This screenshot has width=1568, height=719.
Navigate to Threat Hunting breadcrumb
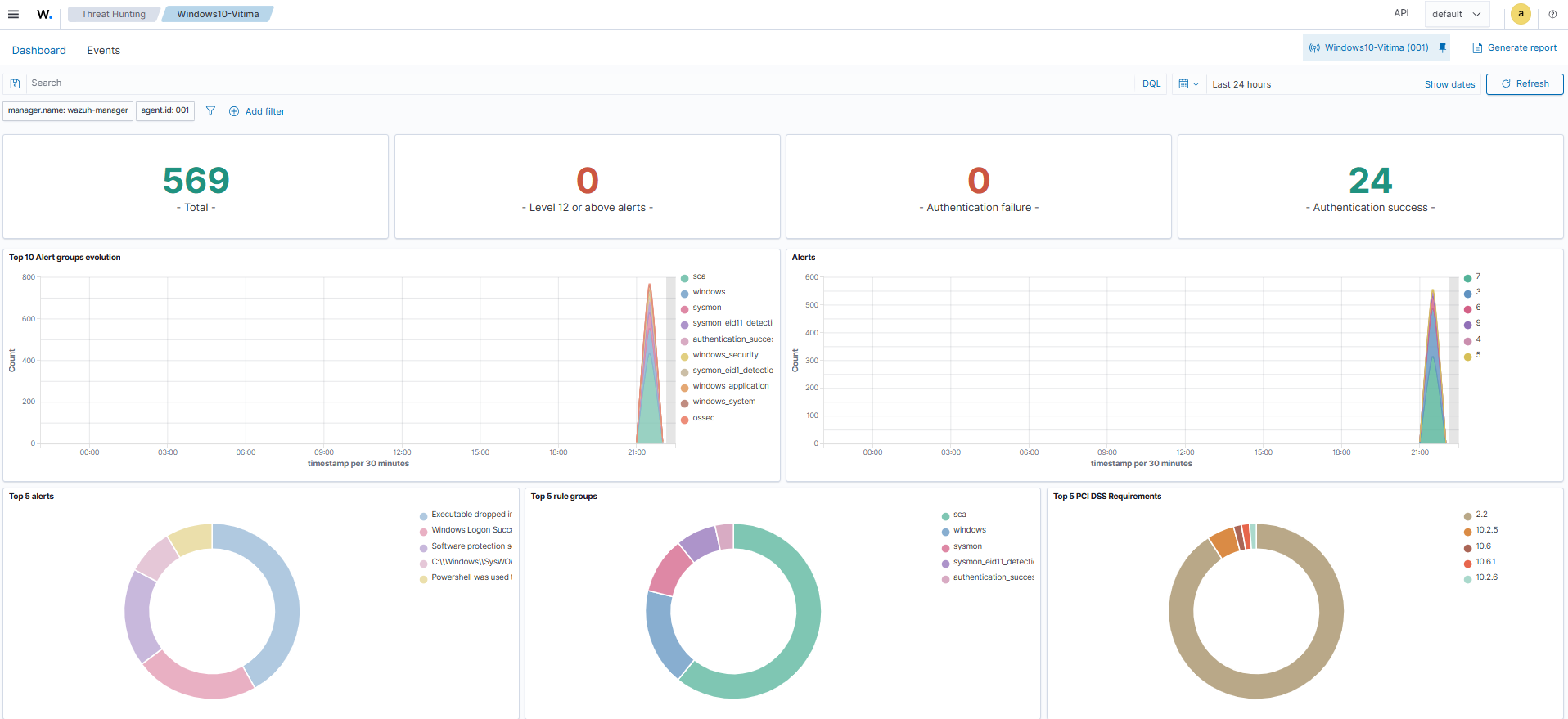pos(113,14)
